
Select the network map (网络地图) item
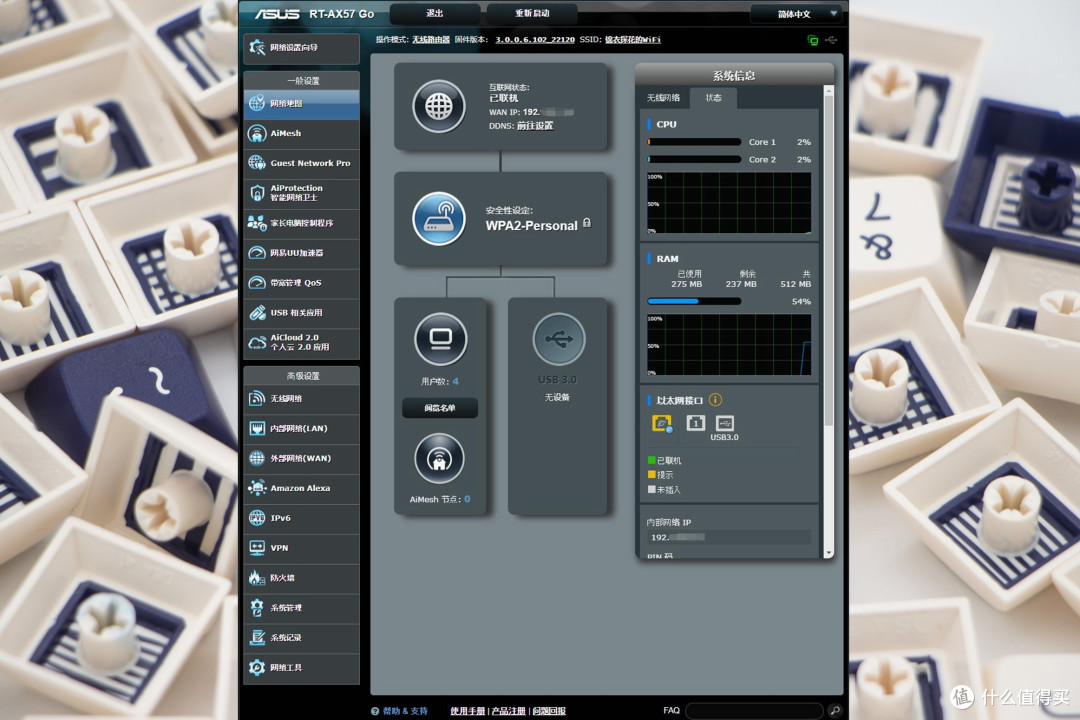(x=301, y=103)
